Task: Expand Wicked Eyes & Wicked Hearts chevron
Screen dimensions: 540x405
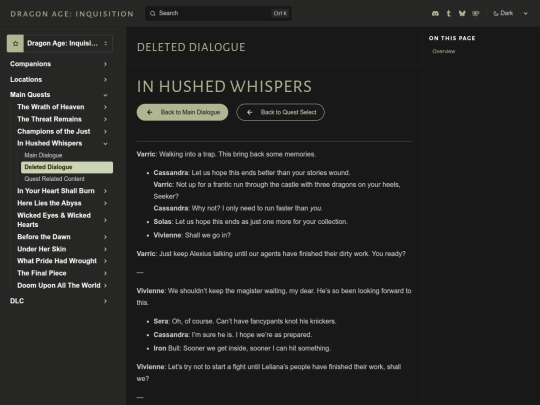Action: [x=105, y=220]
